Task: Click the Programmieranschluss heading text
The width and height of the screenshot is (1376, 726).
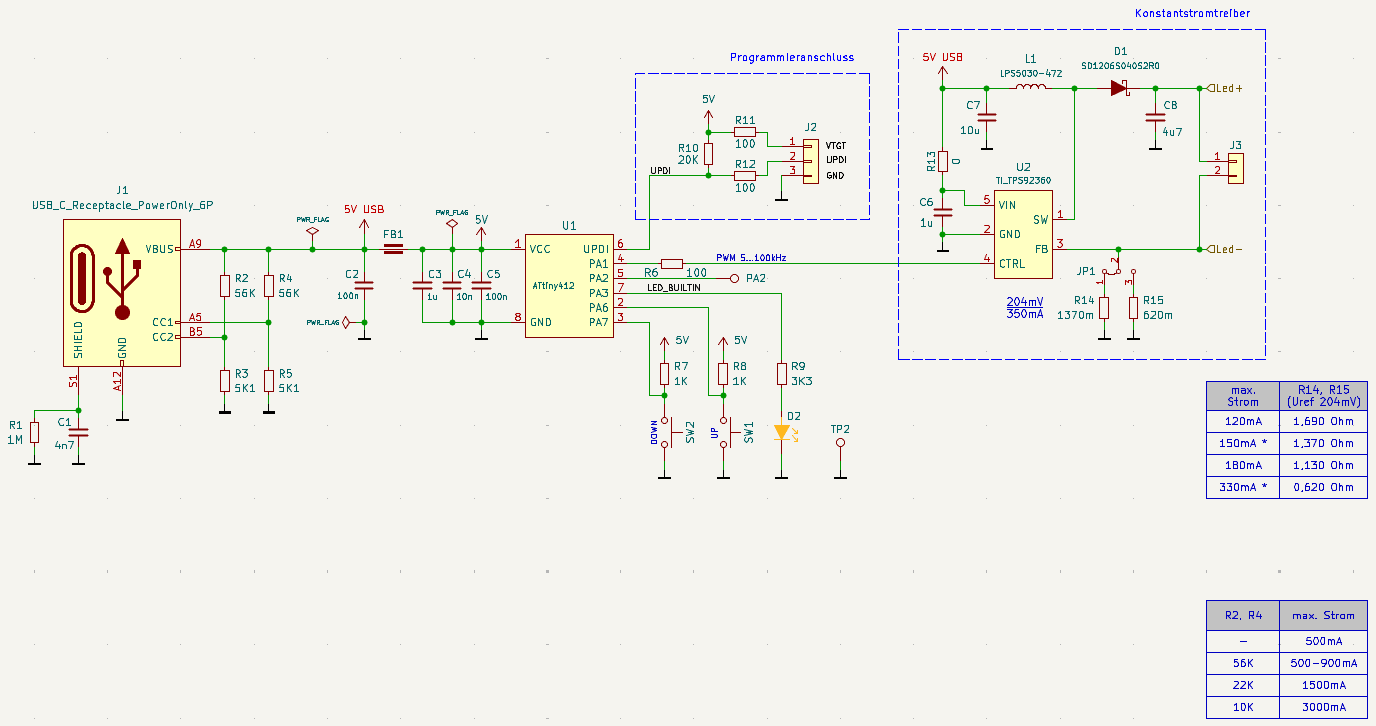Action: (792, 58)
